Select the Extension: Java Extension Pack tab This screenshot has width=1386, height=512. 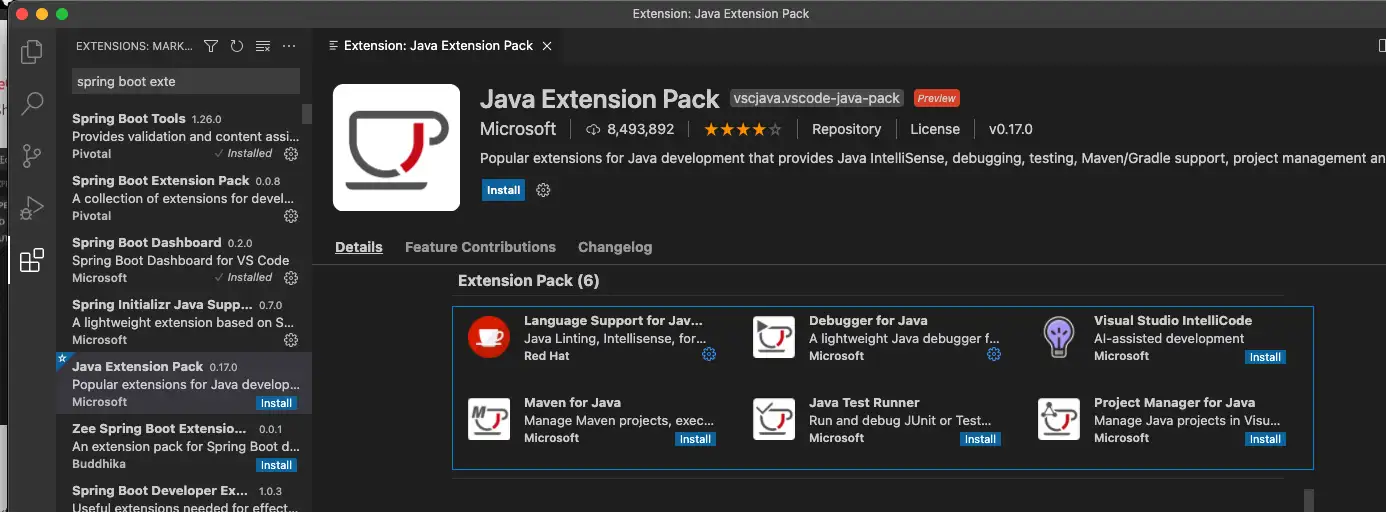[438, 46]
